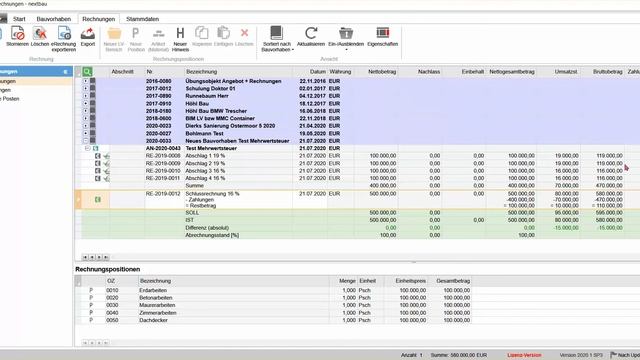
Task: Click the OZ column header in Rechnungspositionen
Action: (x=121, y=281)
